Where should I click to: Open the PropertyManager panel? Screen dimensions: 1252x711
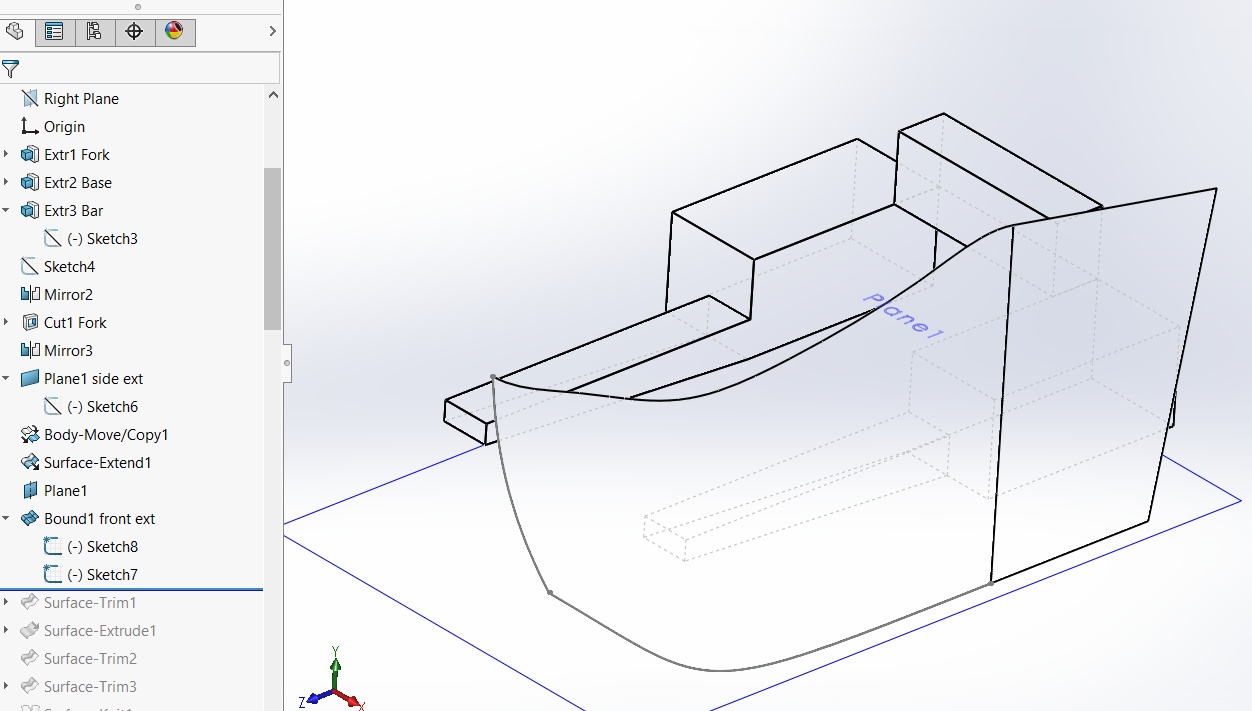coord(55,31)
